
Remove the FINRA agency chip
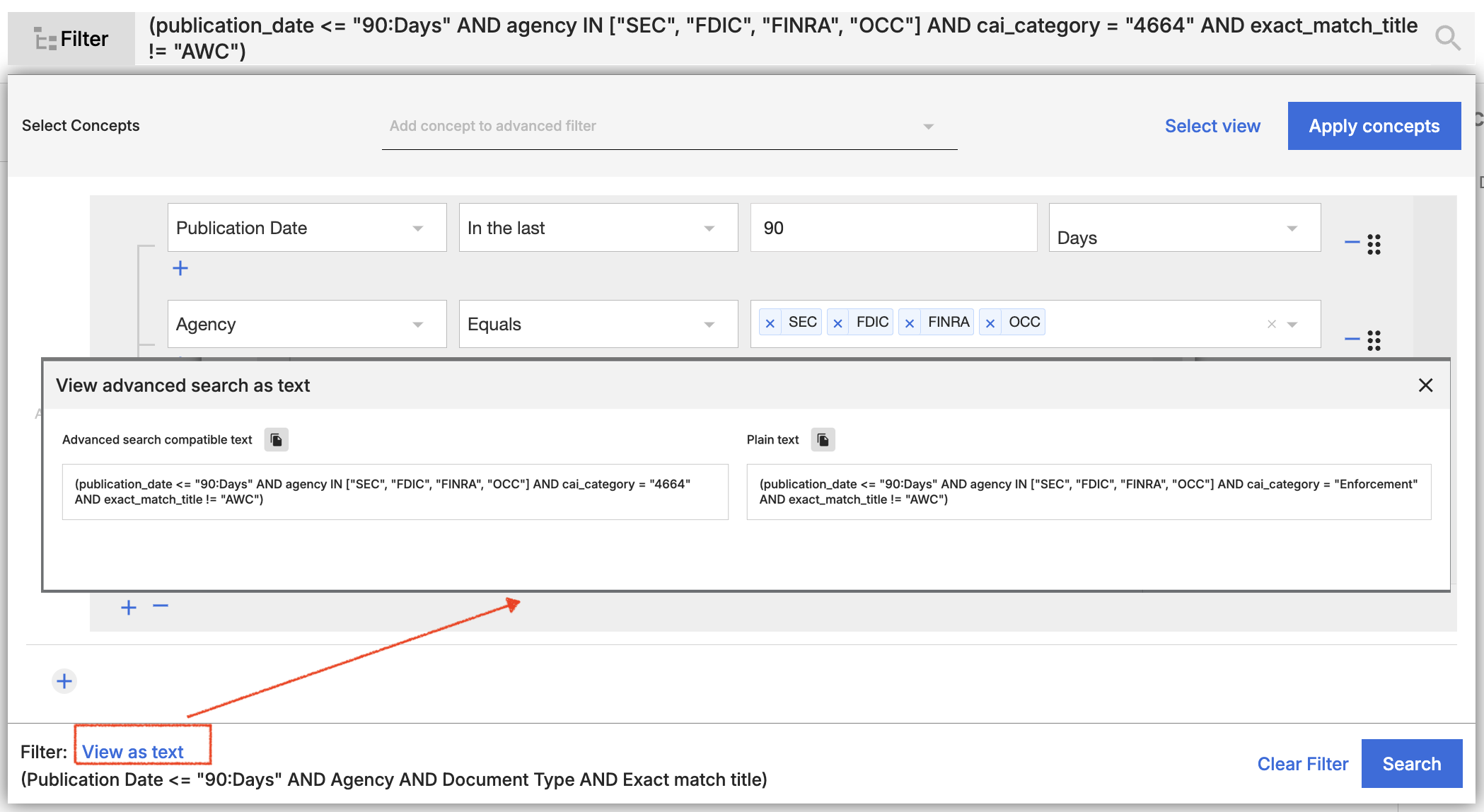point(910,323)
